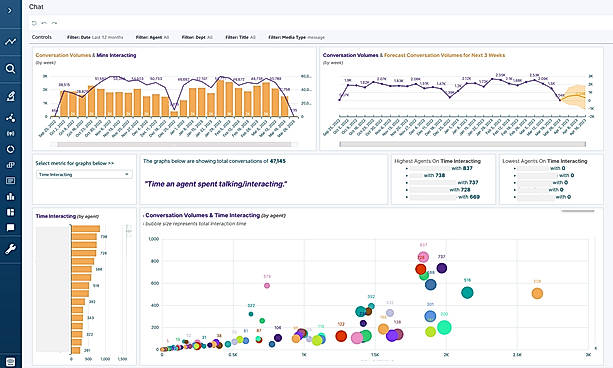Click the 'Time Interacting (by agent)' bar chart title

(x=67, y=216)
